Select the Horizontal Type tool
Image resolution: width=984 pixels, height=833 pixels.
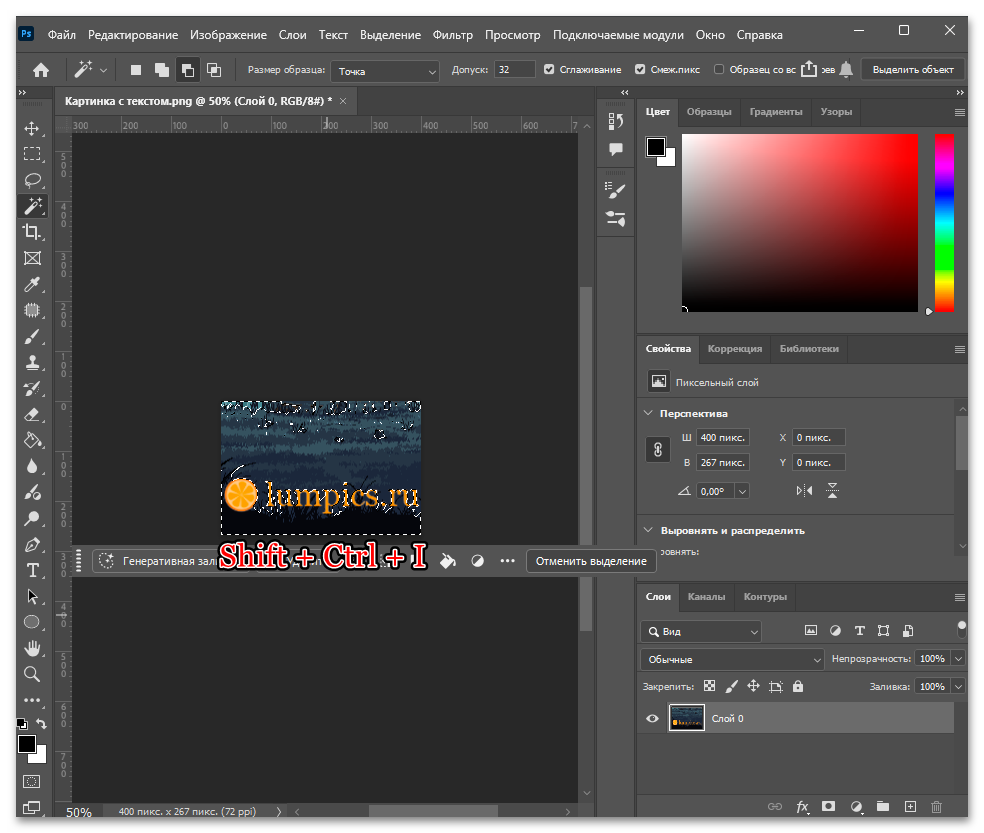[x=32, y=571]
